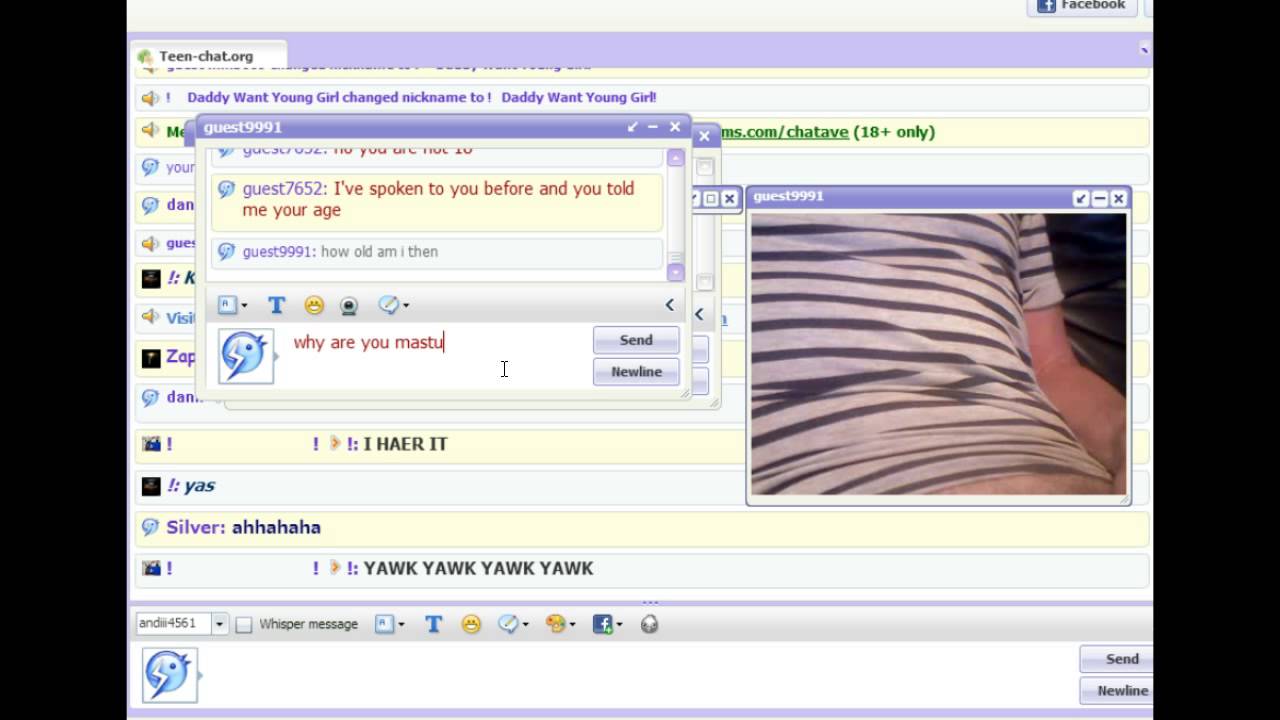This screenshot has width=1280, height=720.
Task: Expand font settings dropdown in private chat toolbar
Action: (x=232, y=306)
